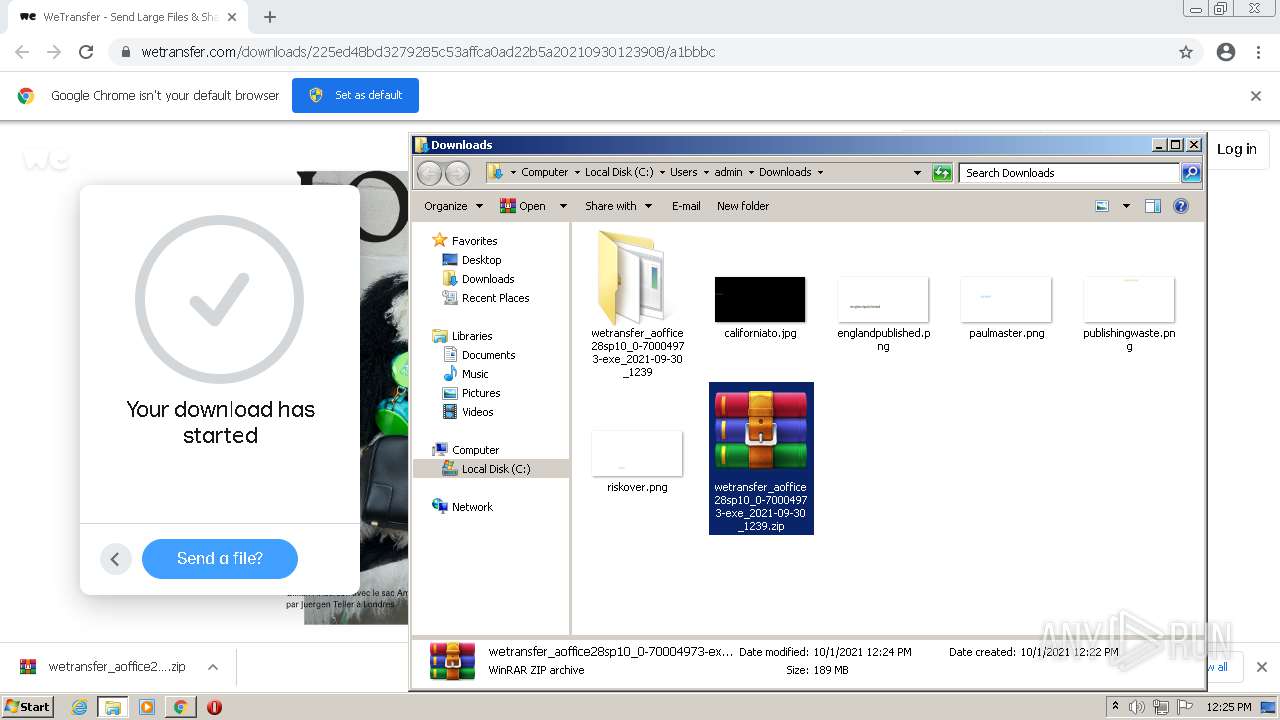Click E-mail in Explorer toolbar
Image resolution: width=1280 pixels, height=720 pixels.
(x=686, y=206)
